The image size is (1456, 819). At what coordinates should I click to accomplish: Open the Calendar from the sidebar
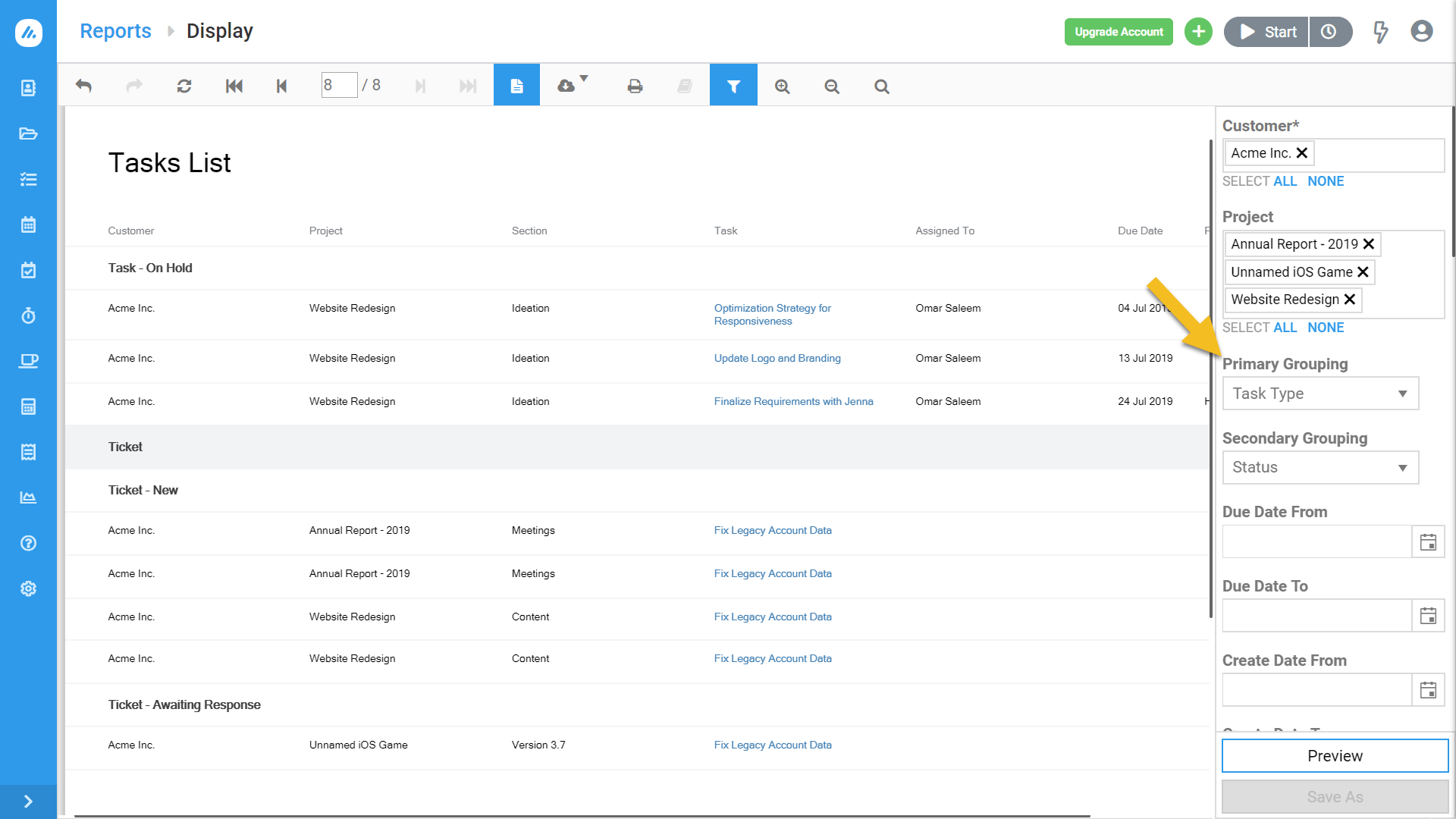coord(28,224)
